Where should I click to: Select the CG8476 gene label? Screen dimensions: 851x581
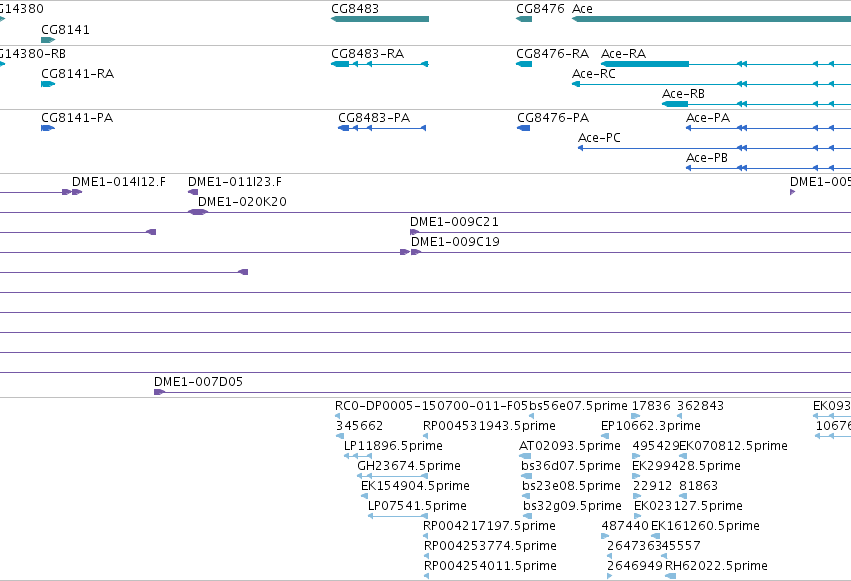pyautogui.click(x=541, y=9)
